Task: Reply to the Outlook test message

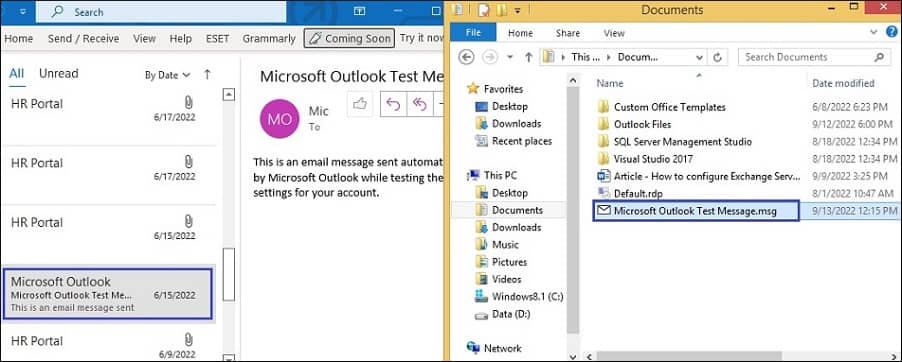Action: pos(393,104)
